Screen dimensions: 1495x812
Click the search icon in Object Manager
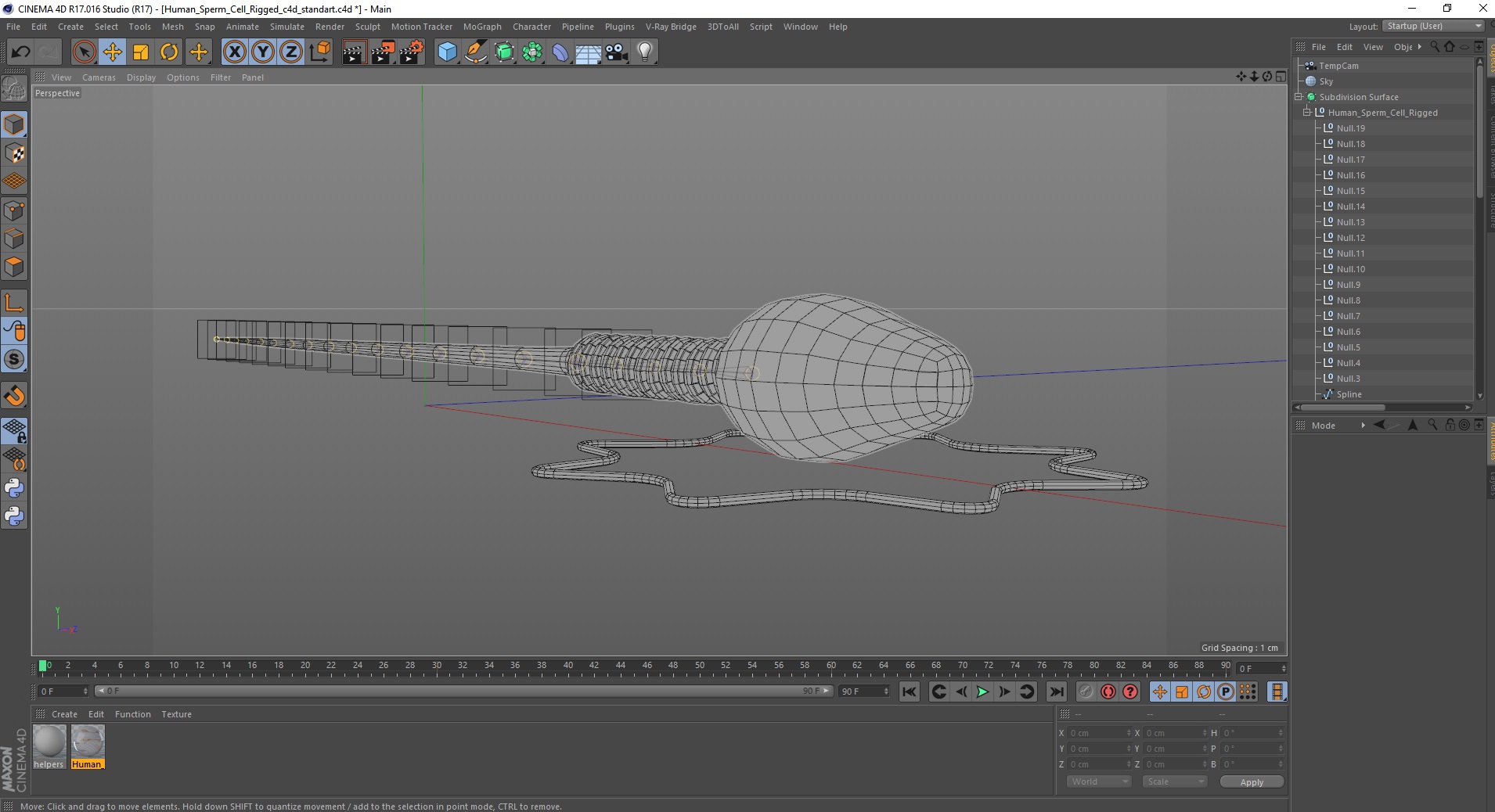pos(1435,47)
